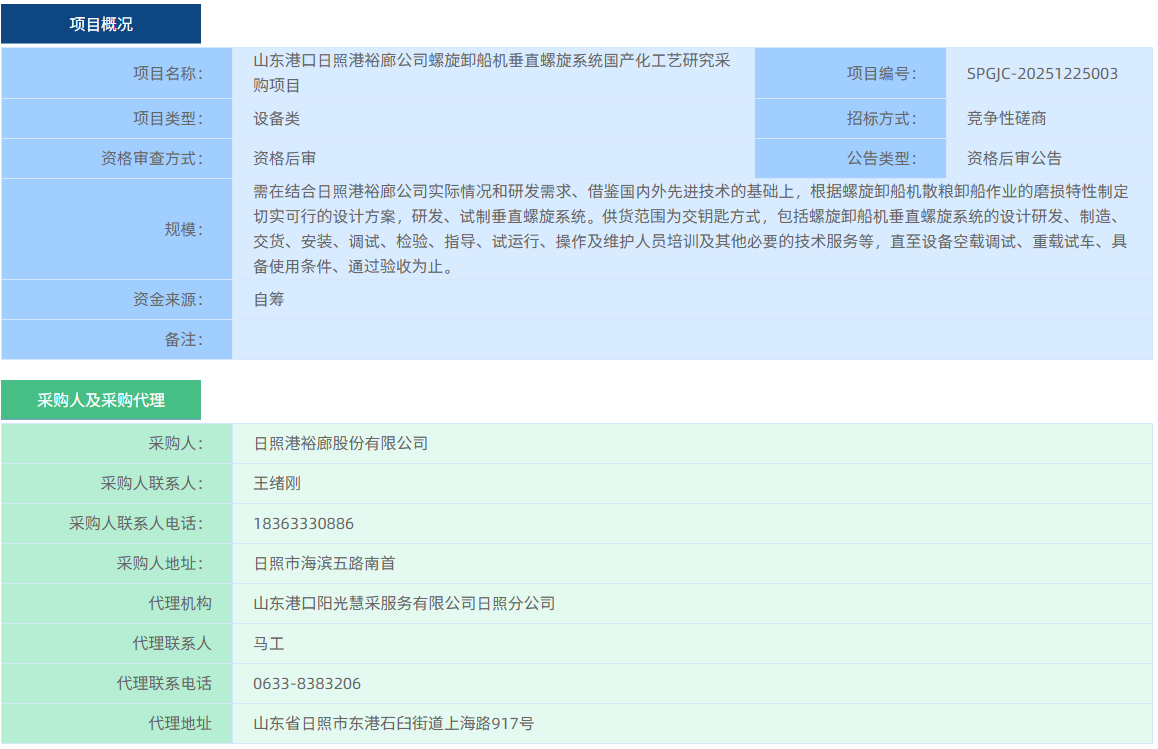Click the 自筹 funding source value
This screenshot has height=749, width=1158.
[x=269, y=298]
